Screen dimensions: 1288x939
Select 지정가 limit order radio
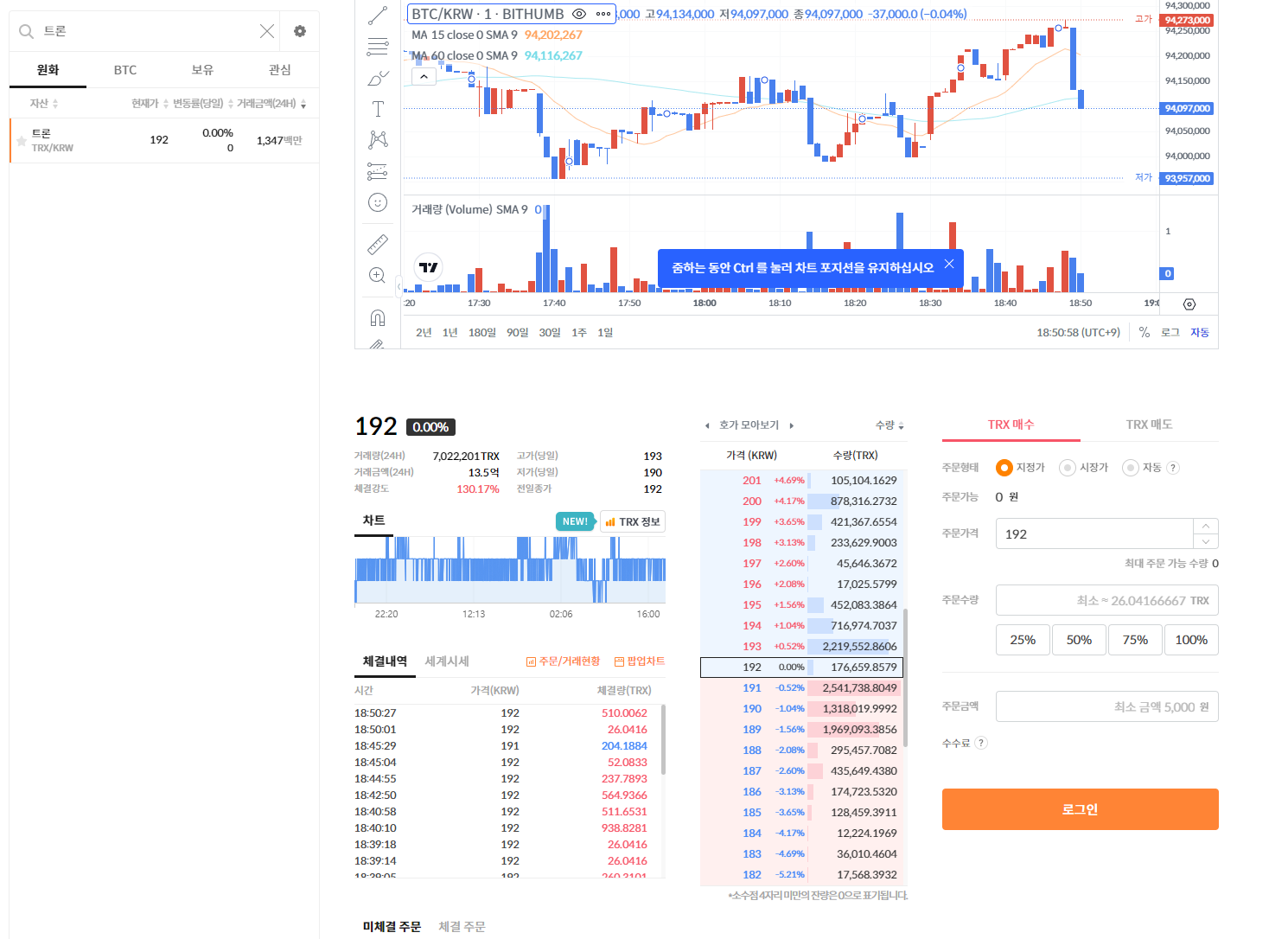[1004, 468]
